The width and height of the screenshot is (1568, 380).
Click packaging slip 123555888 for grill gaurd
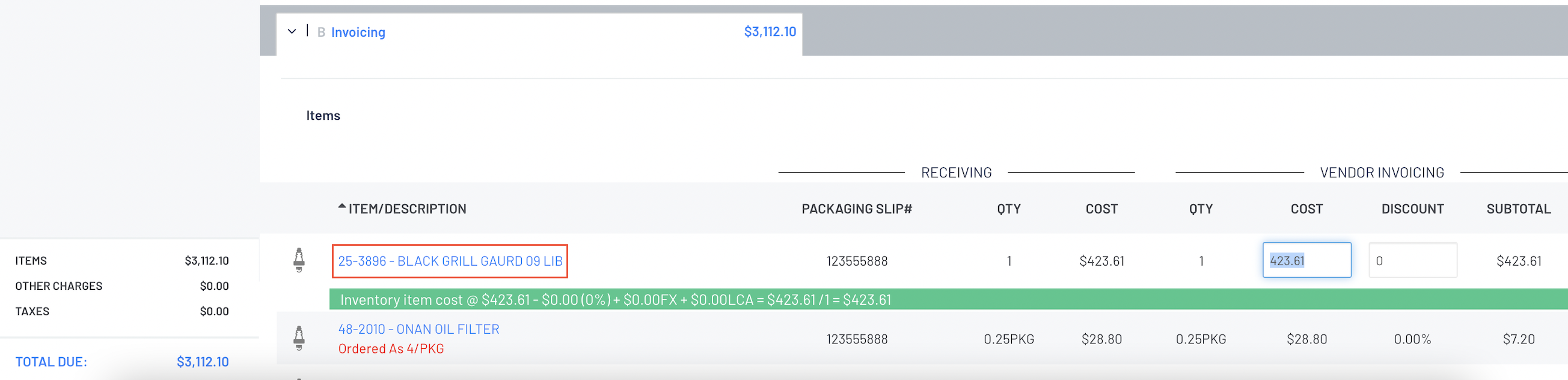click(x=856, y=261)
